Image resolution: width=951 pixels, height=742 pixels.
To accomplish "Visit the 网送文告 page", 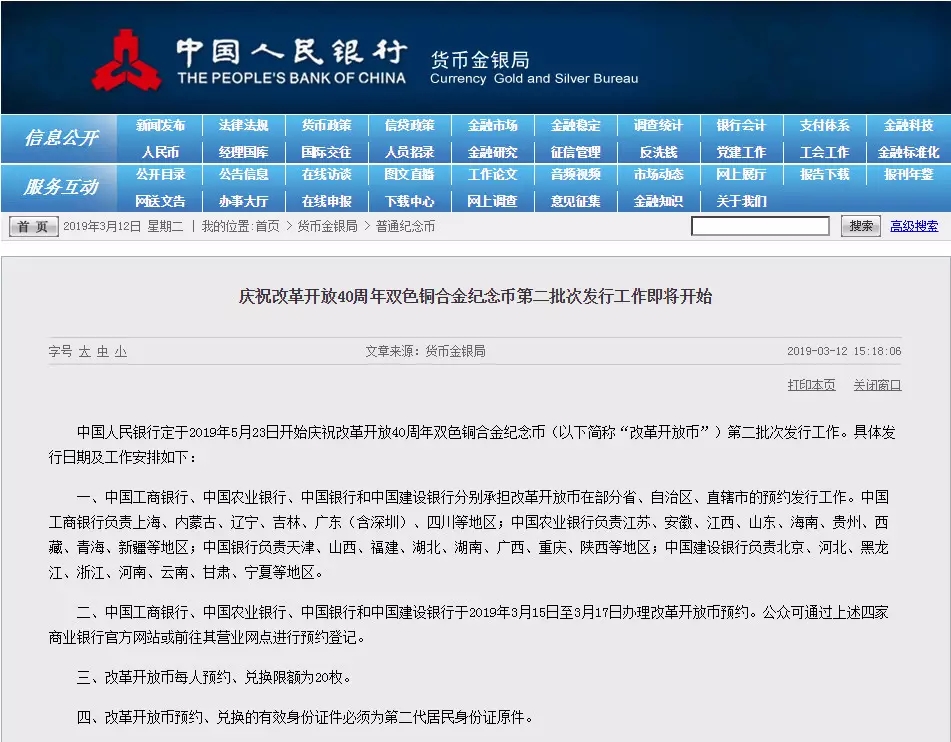I will tap(160, 201).
